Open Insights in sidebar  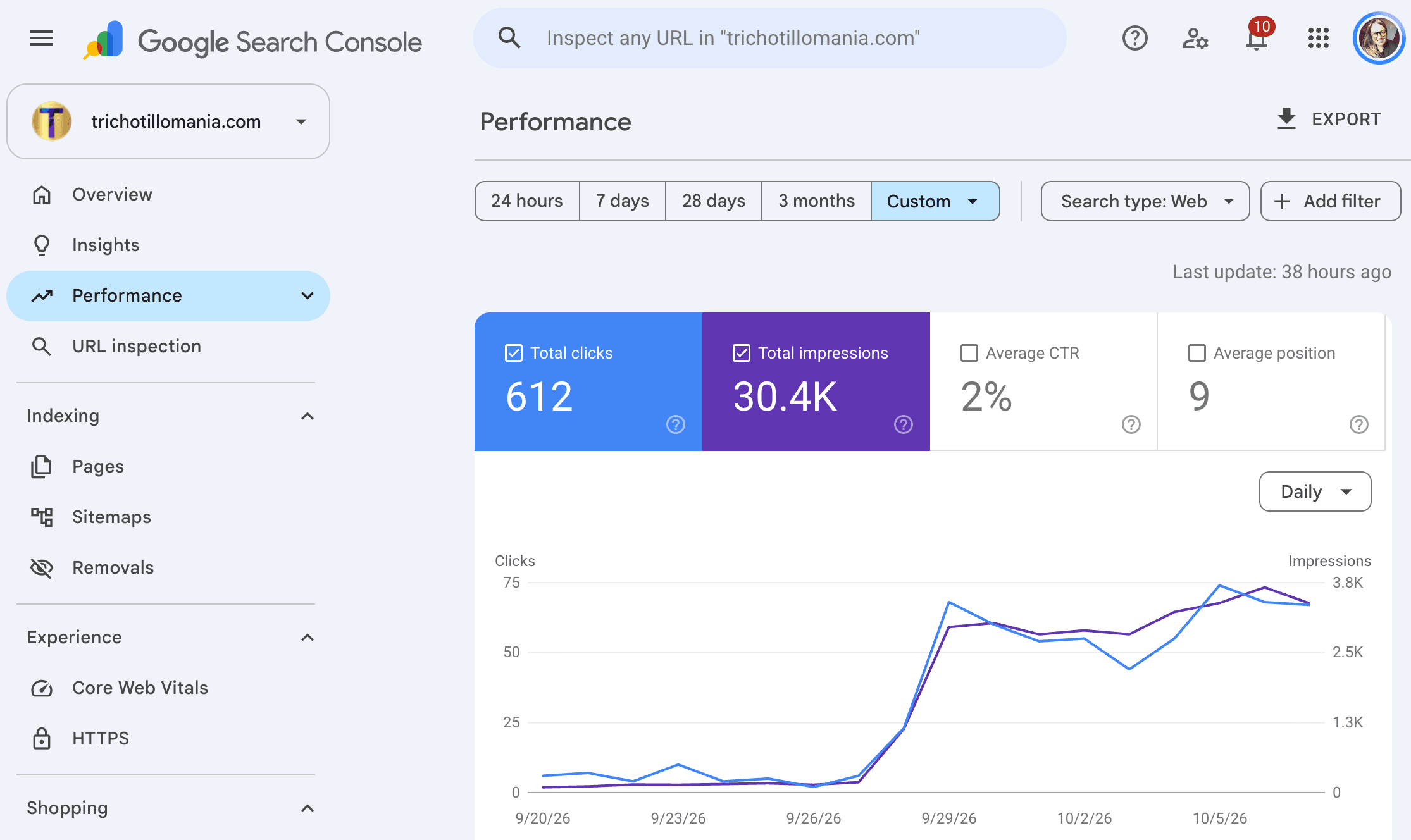point(168,245)
